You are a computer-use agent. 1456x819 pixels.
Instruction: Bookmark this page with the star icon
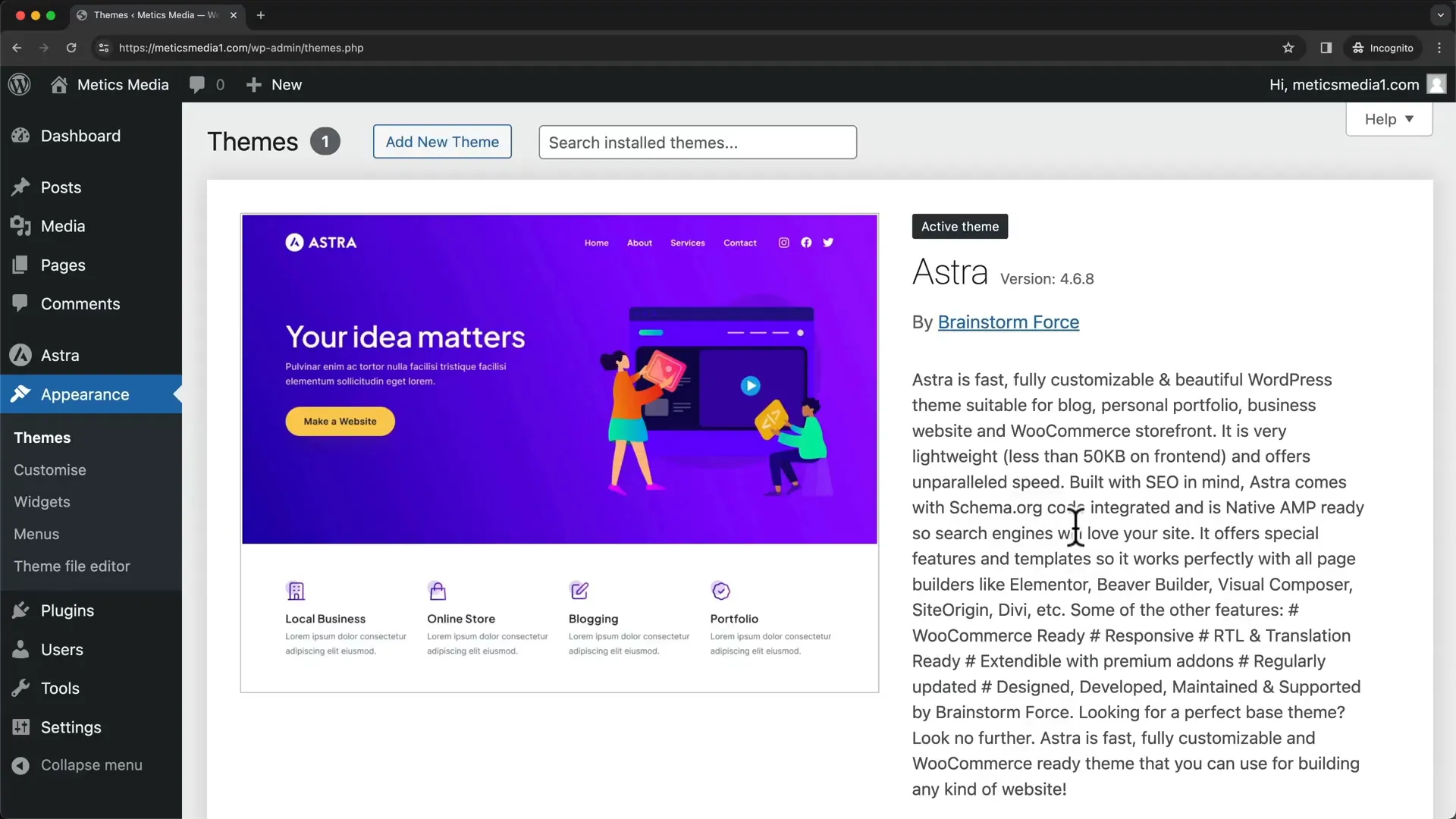point(1288,48)
